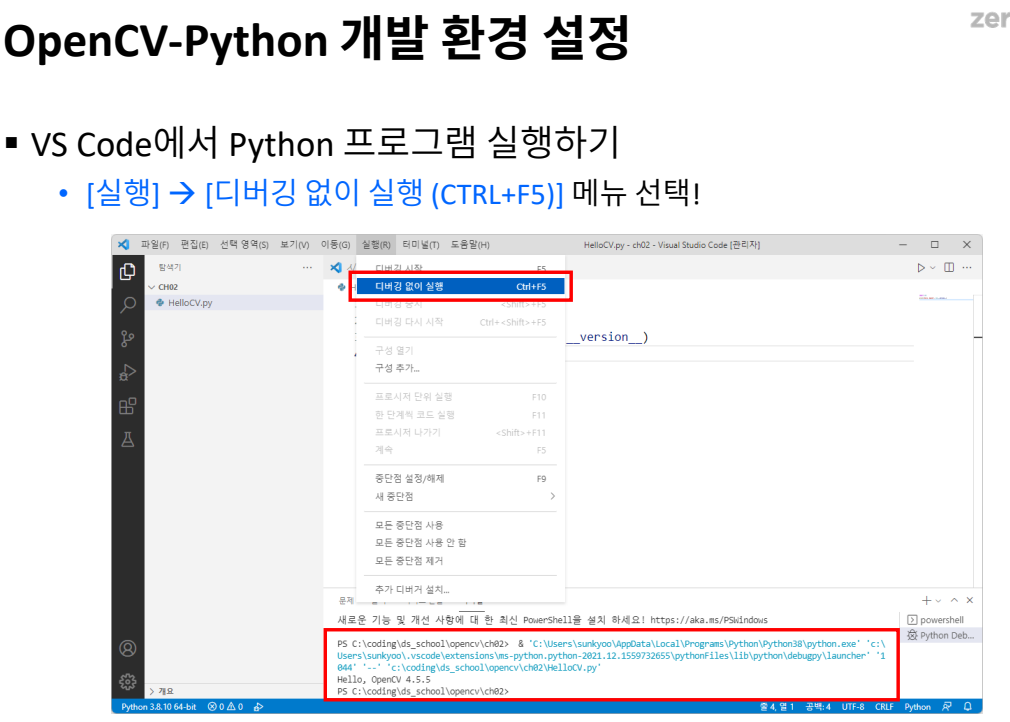1010x722 pixels.
Task: Click the 공백: 4 indentation setting
Action: pos(818,707)
